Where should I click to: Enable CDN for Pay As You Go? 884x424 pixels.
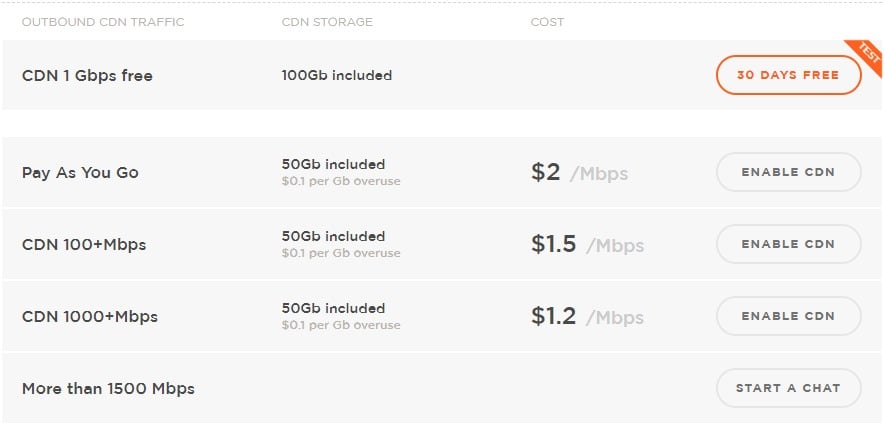click(789, 172)
